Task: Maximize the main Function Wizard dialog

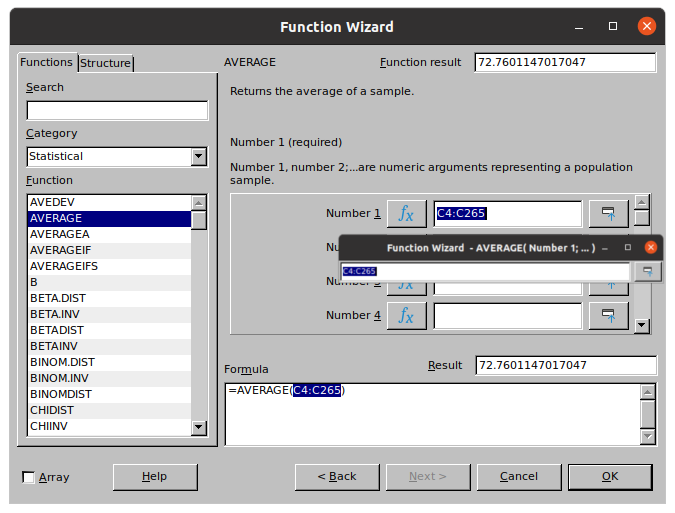Action: (613, 26)
